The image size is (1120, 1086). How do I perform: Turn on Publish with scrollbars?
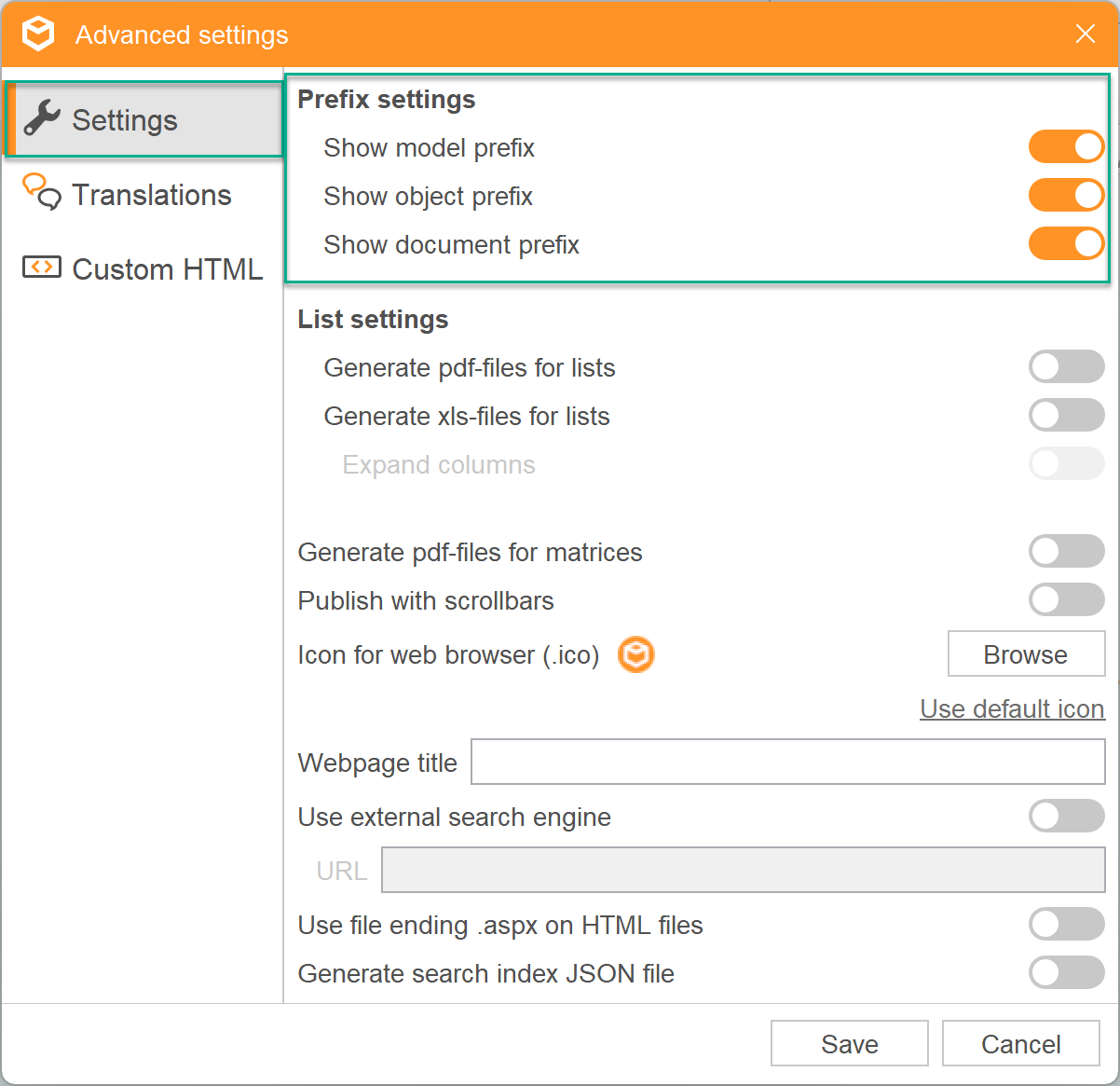1066,599
